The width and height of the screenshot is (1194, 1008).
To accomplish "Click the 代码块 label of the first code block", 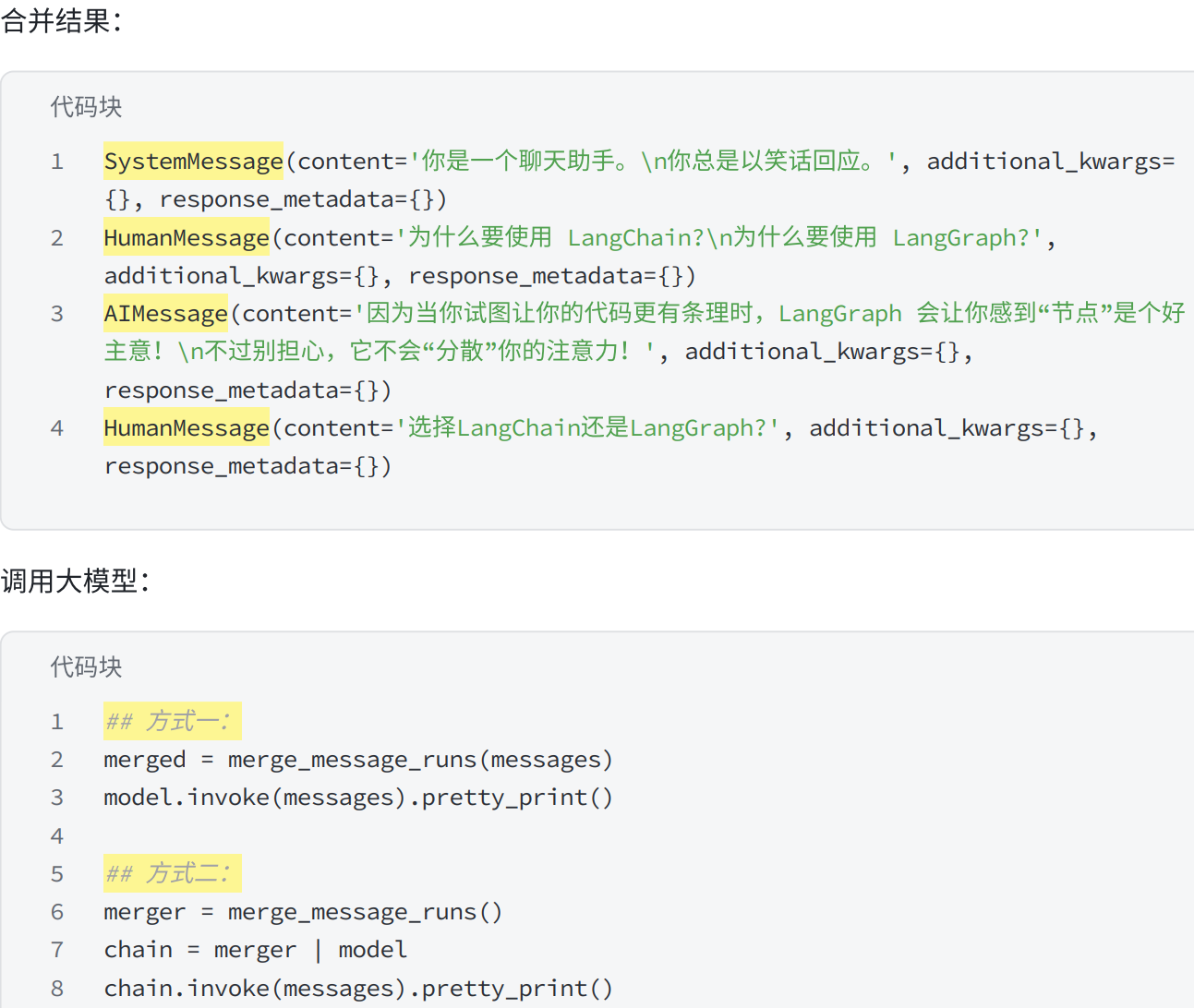I will point(86,107).
